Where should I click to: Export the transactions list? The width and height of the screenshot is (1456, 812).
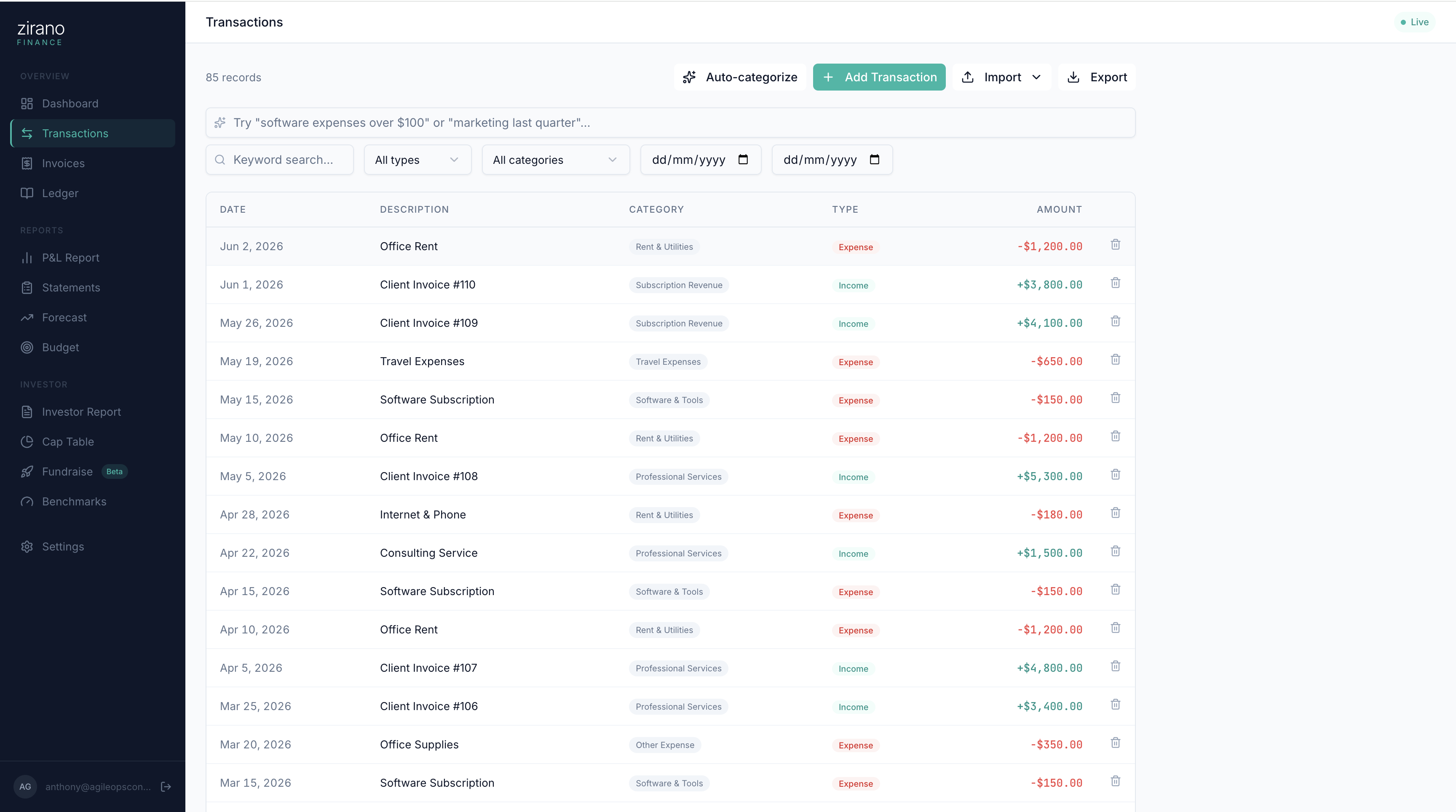pyautogui.click(x=1097, y=77)
